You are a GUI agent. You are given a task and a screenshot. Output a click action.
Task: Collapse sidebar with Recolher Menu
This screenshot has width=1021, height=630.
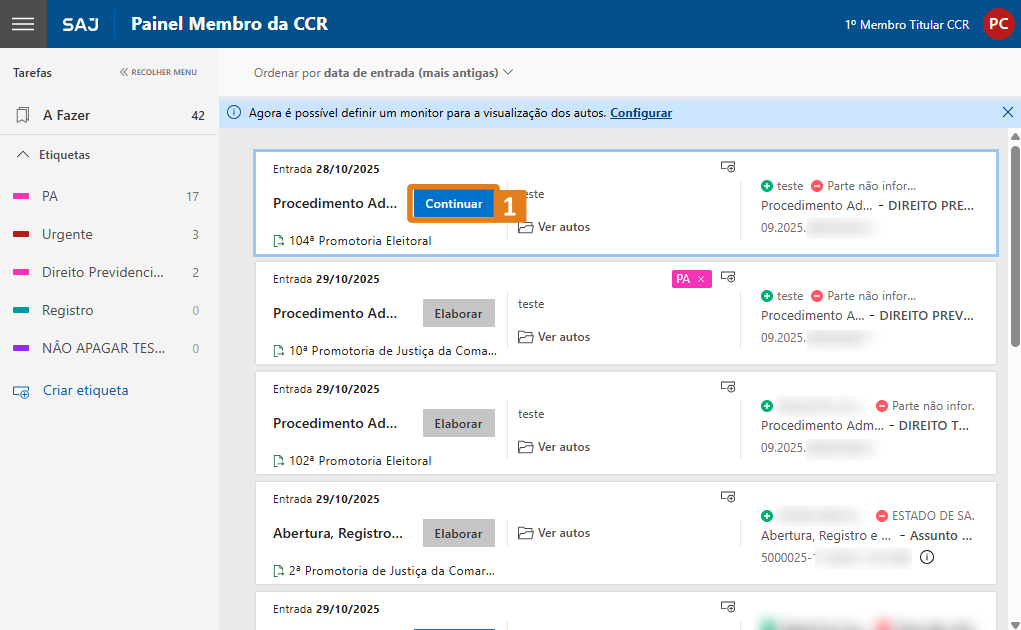click(x=158, y=72)
